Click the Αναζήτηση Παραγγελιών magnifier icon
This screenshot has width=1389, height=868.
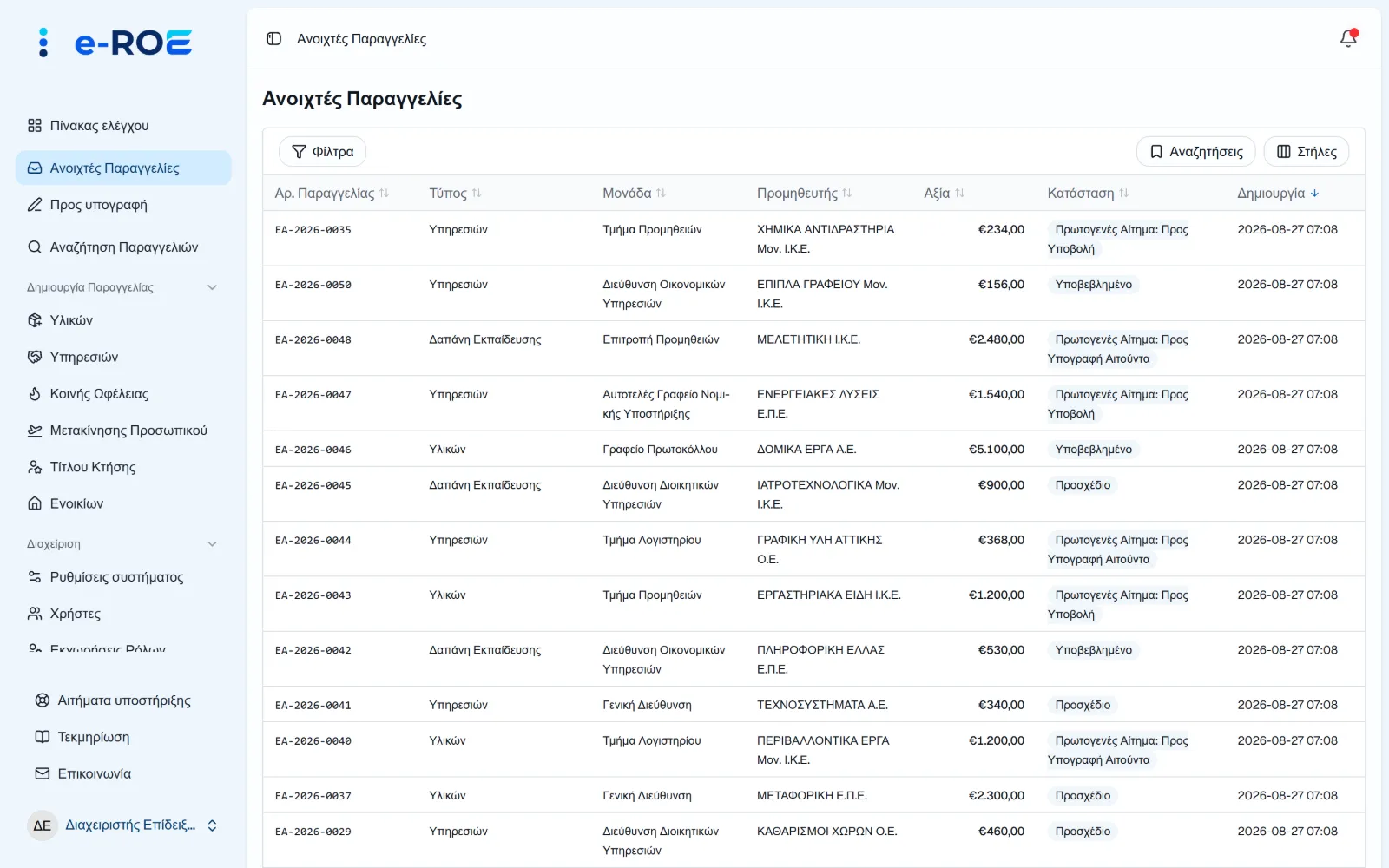point(35,247)
